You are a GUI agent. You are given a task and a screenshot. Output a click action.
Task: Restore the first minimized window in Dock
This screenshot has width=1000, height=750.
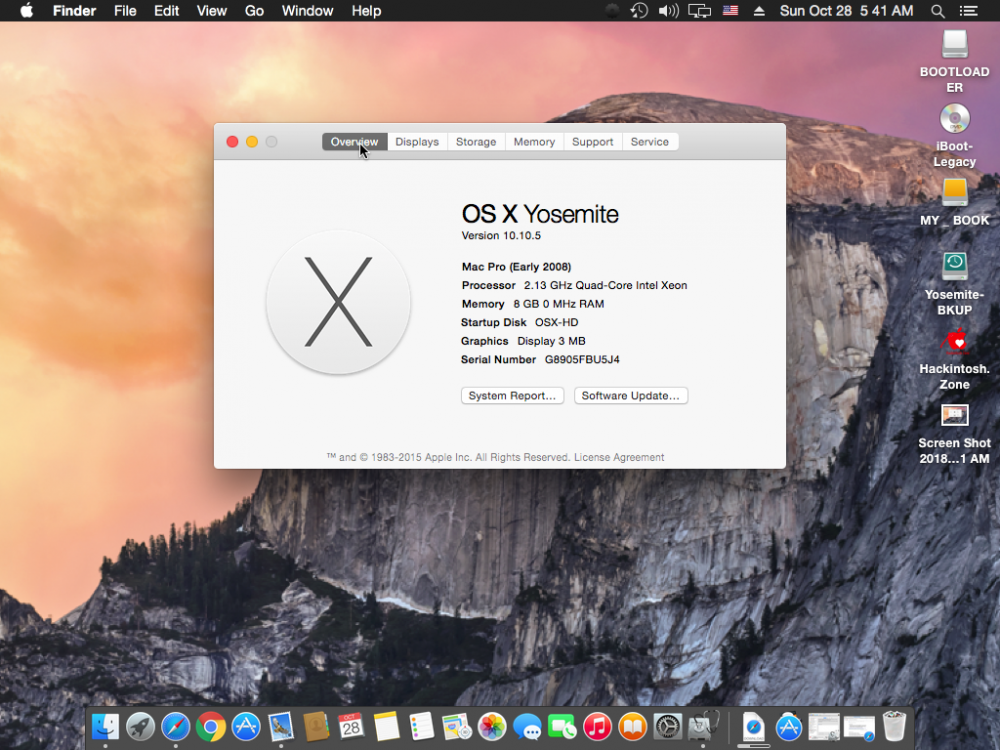[823, 726]
